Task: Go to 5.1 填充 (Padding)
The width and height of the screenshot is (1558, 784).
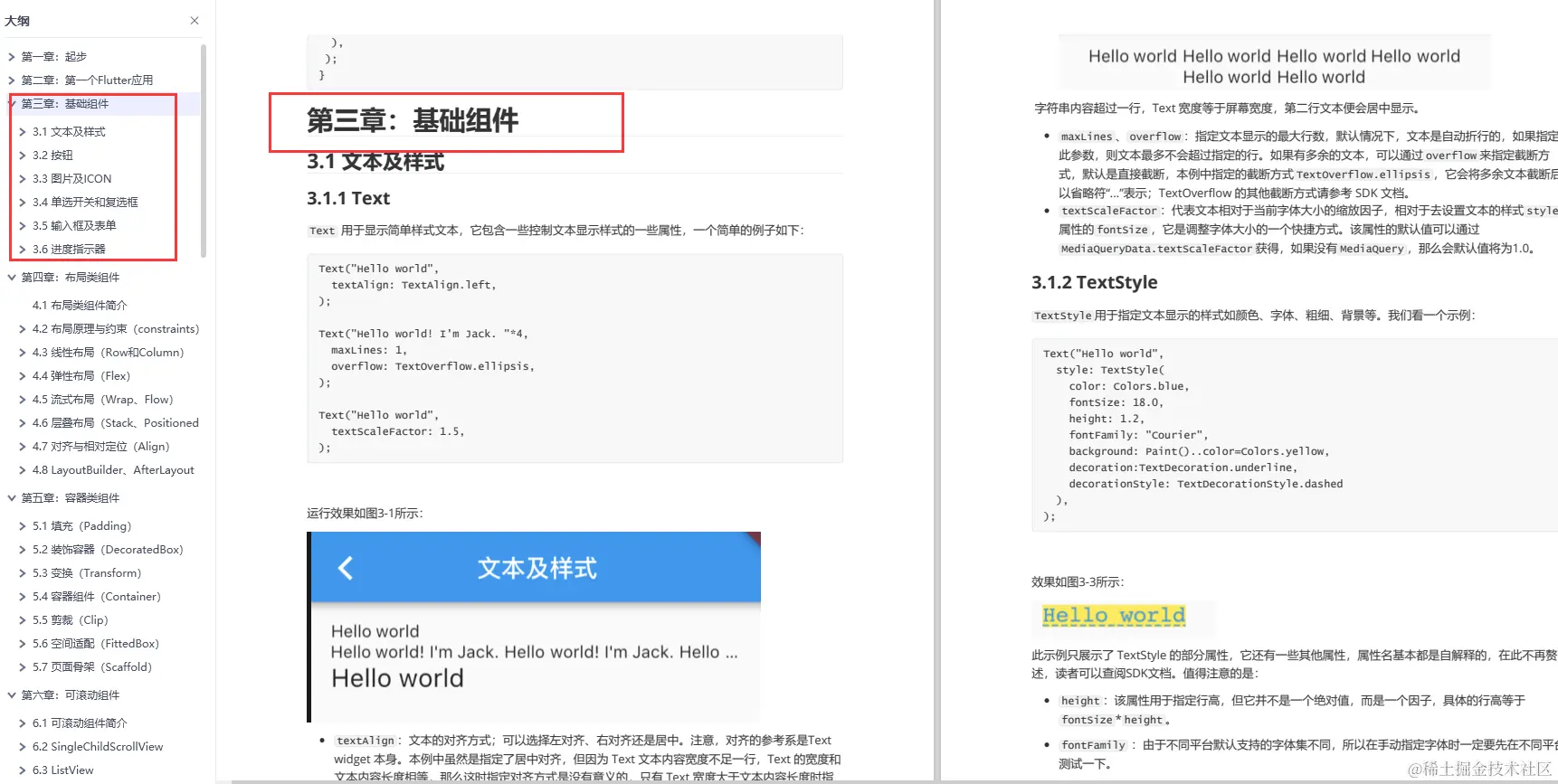Action: [x=81, y=525]
